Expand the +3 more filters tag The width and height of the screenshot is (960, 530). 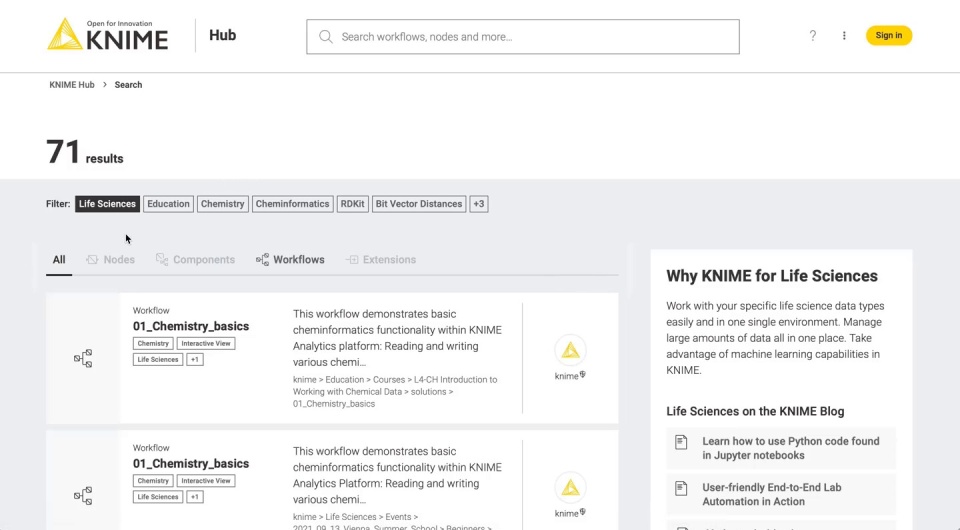479,204
